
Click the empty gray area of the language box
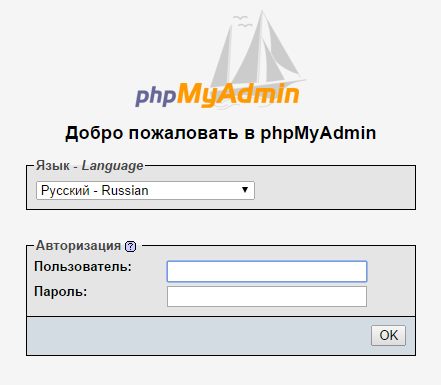pos(334,190)
